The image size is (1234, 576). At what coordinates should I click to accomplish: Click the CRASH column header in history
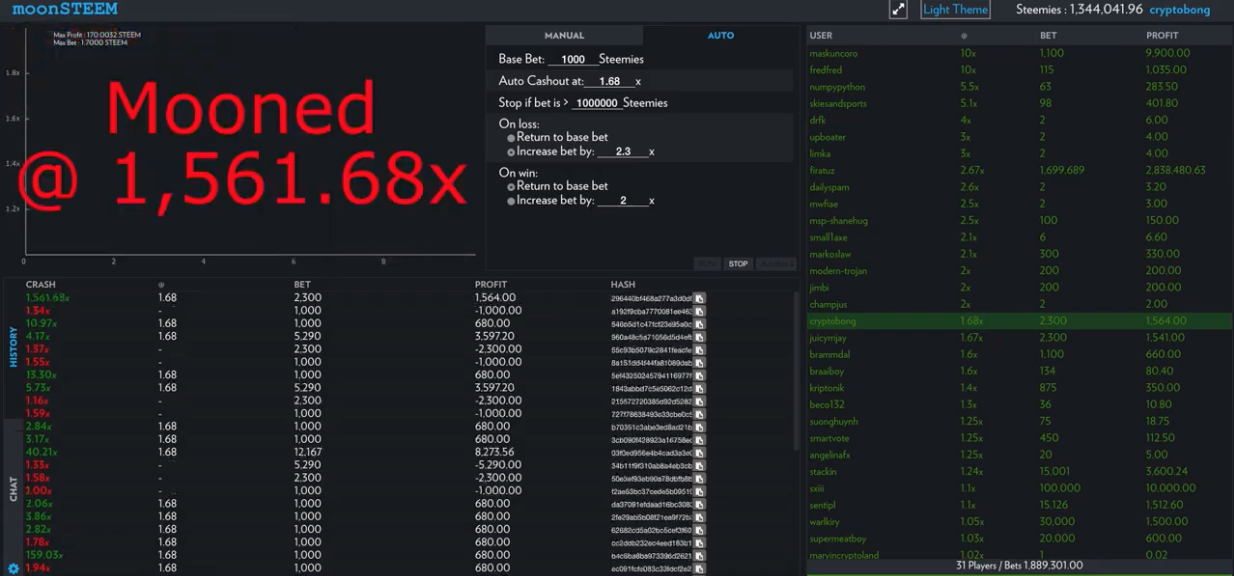[x=41, y=285]
